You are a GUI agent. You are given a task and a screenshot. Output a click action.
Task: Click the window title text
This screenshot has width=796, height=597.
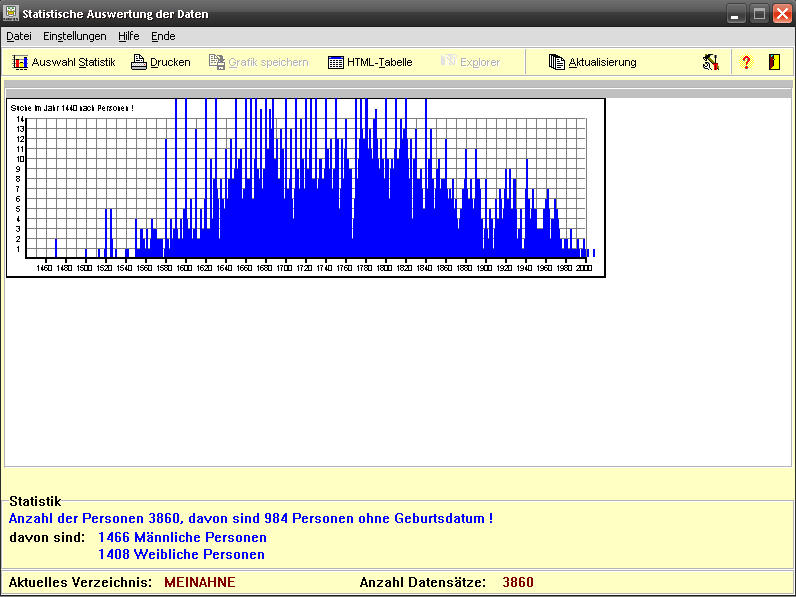115,14
